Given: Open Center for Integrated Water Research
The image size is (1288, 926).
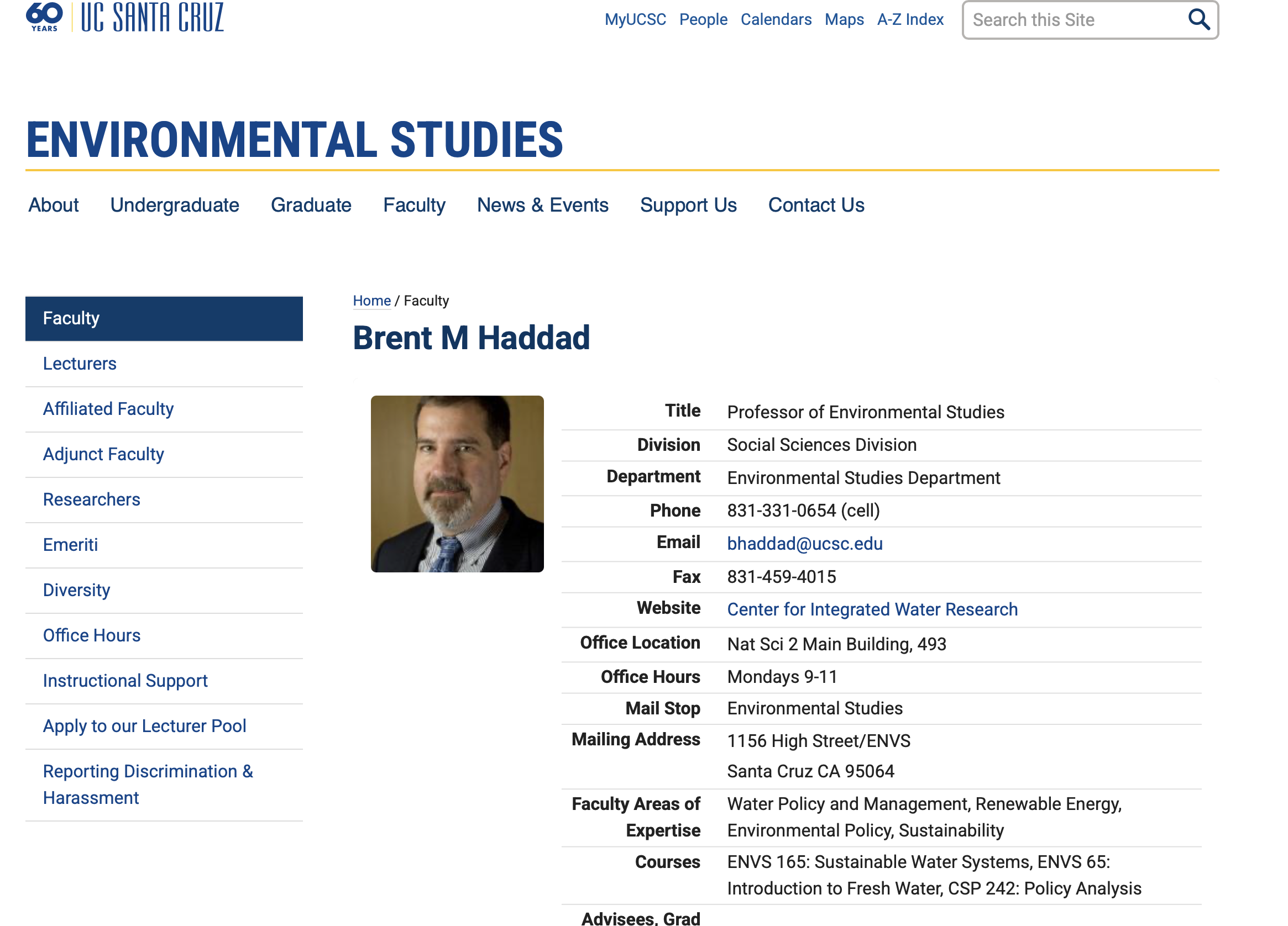Looking at the screenshot, I should (x=872, y=609).
